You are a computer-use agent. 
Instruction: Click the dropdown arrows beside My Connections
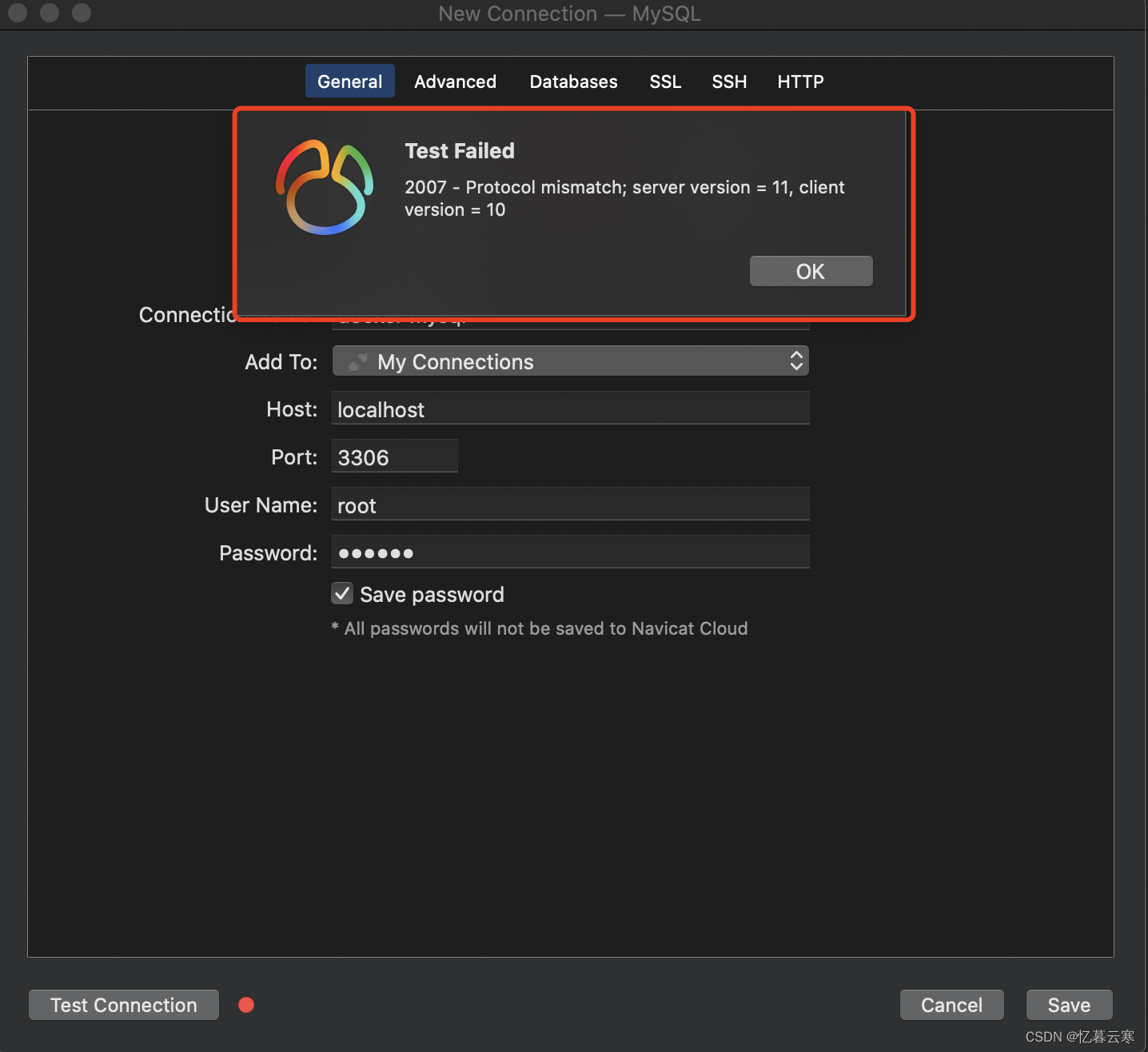795,361
